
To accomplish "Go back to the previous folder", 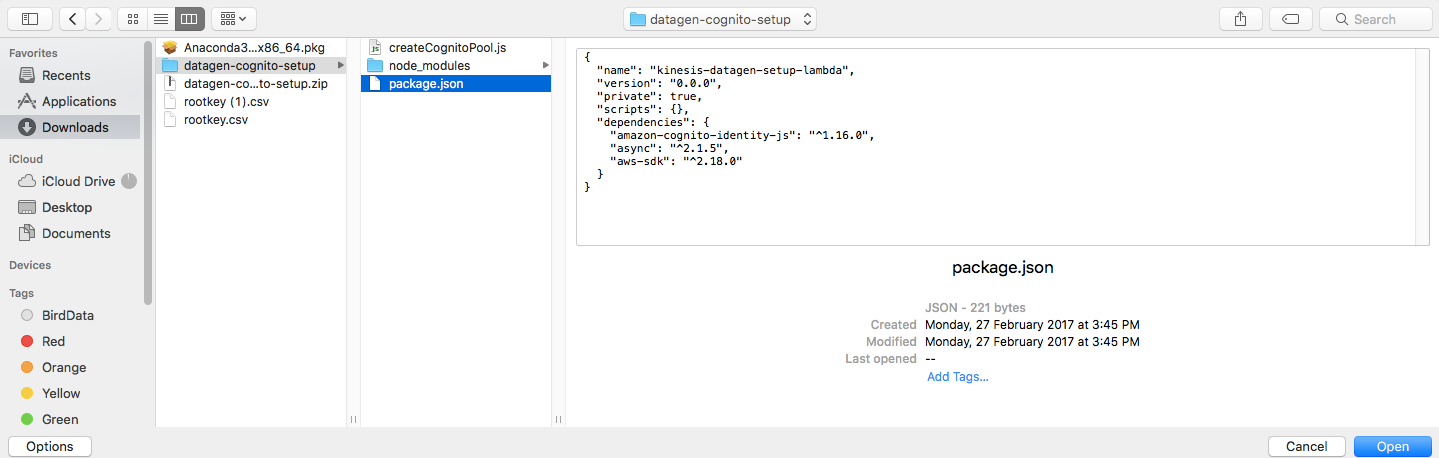I will pos(72,18).
